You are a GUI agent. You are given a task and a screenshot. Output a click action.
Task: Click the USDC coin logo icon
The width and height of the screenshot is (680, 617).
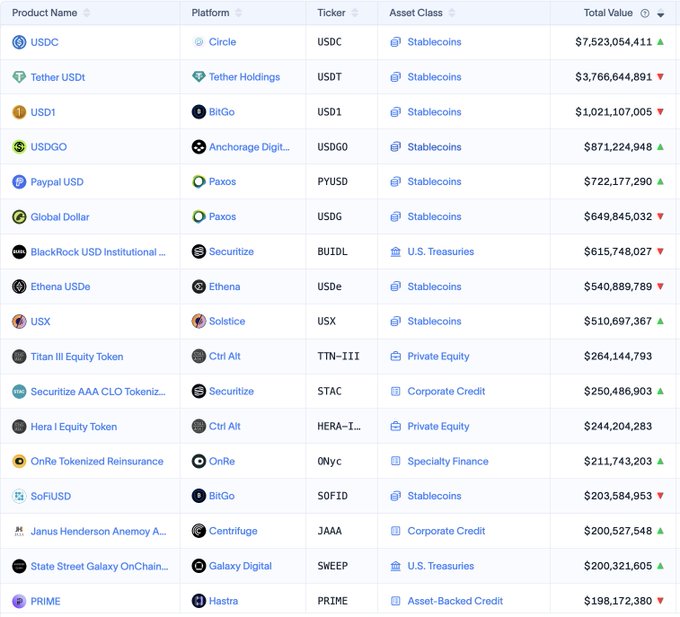coord(19,42)
